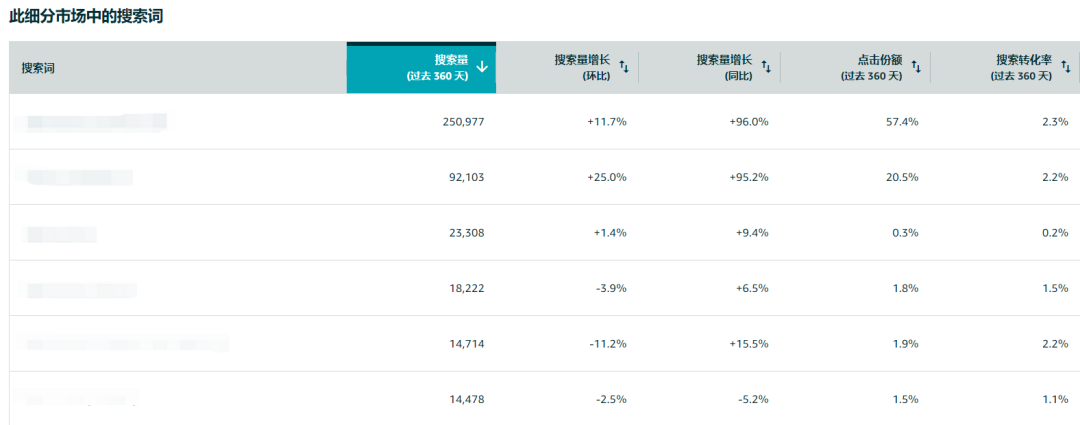Screen dimensions: 1080x425
Task: Click the 此细分市场中的搜索词 heading
Action: (x=86, y=18)
